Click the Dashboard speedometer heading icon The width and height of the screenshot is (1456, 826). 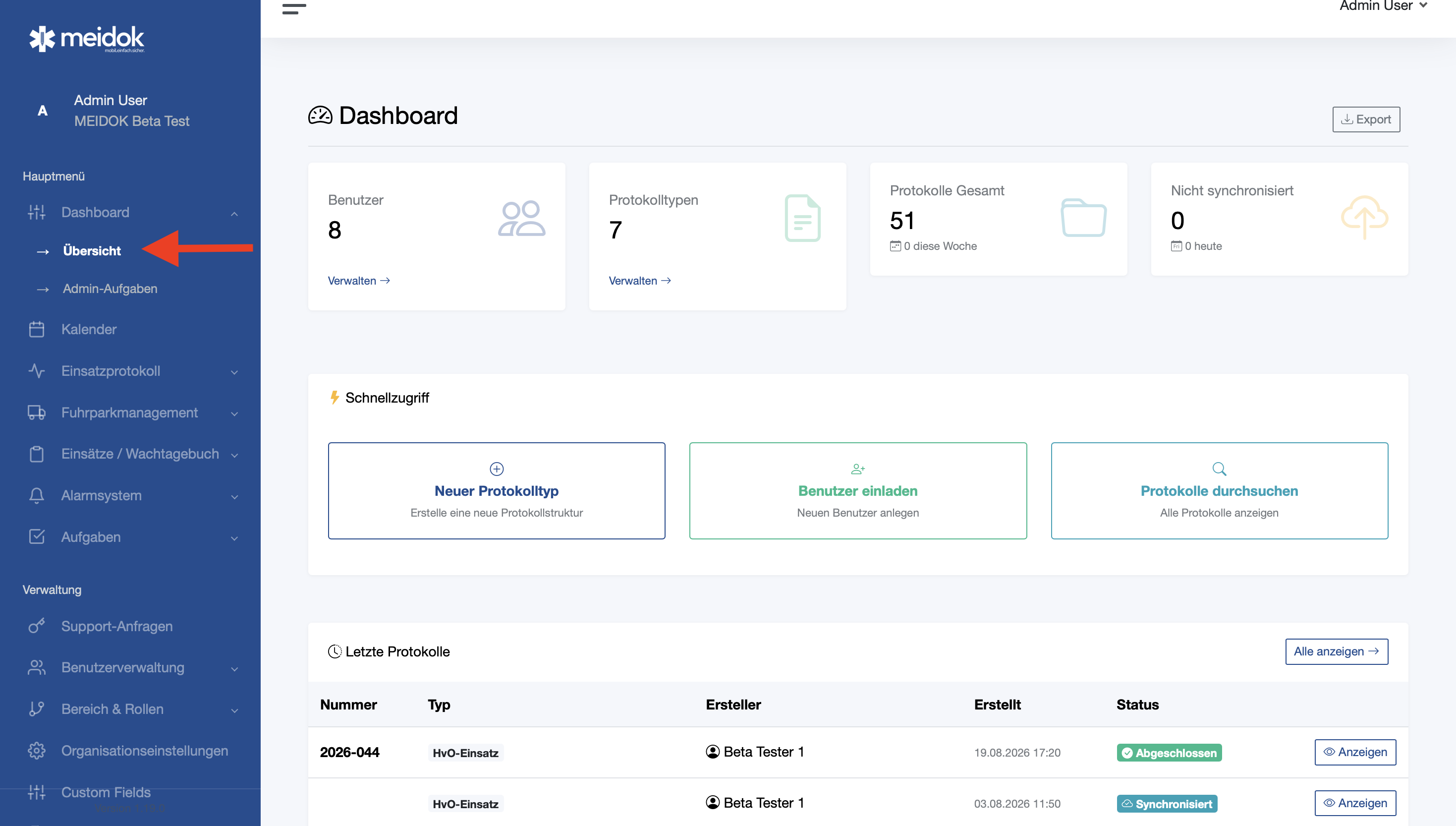point(320,115)
